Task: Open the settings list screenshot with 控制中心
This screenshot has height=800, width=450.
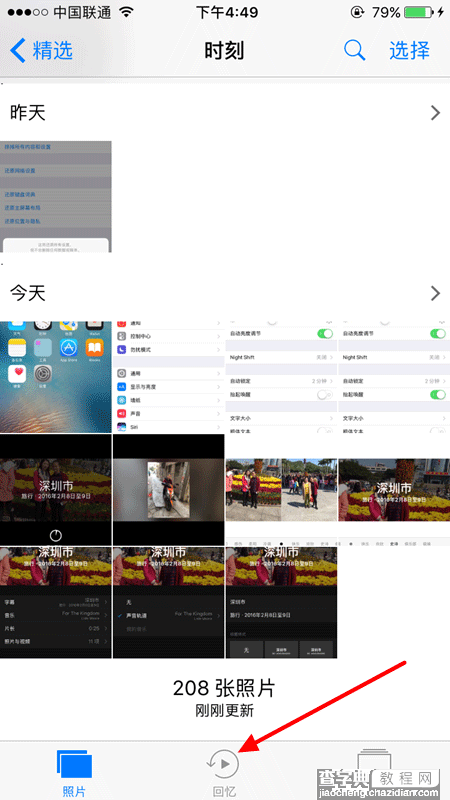Action: coord(168,377)
